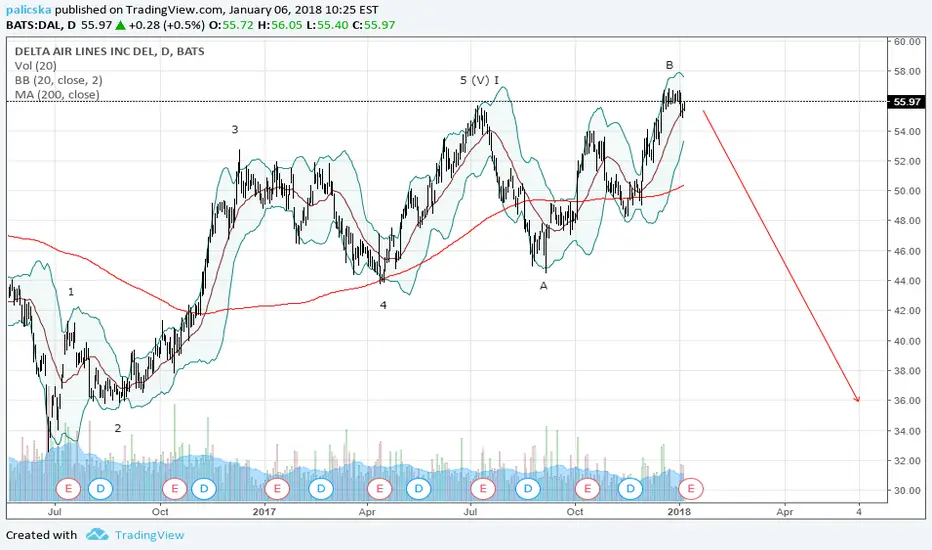The width and height of the screenshot is (932, 550).
Task: Click the outlined E marker above the 2018 label
Action: [x=691, y=489]
